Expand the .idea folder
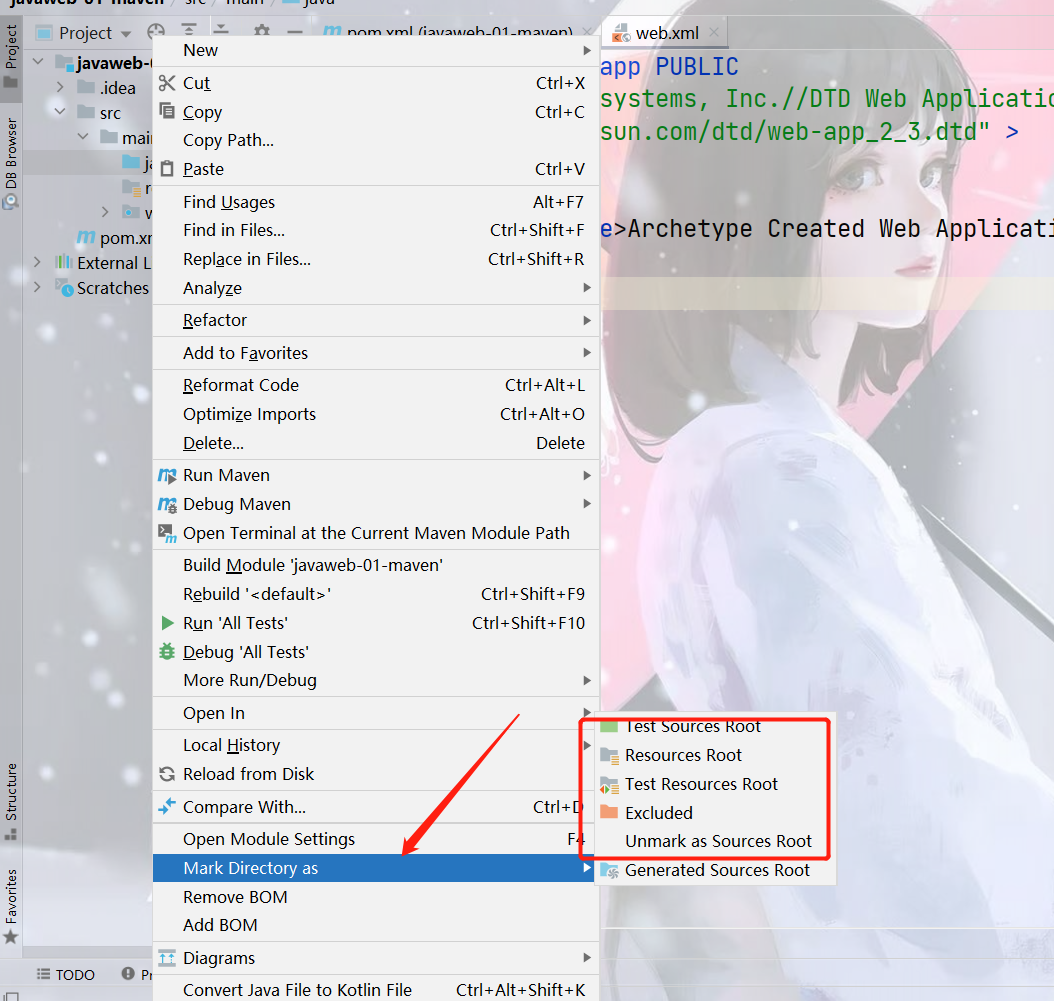The height and width of the screenshot is (1001, 1054). (60, 87)
